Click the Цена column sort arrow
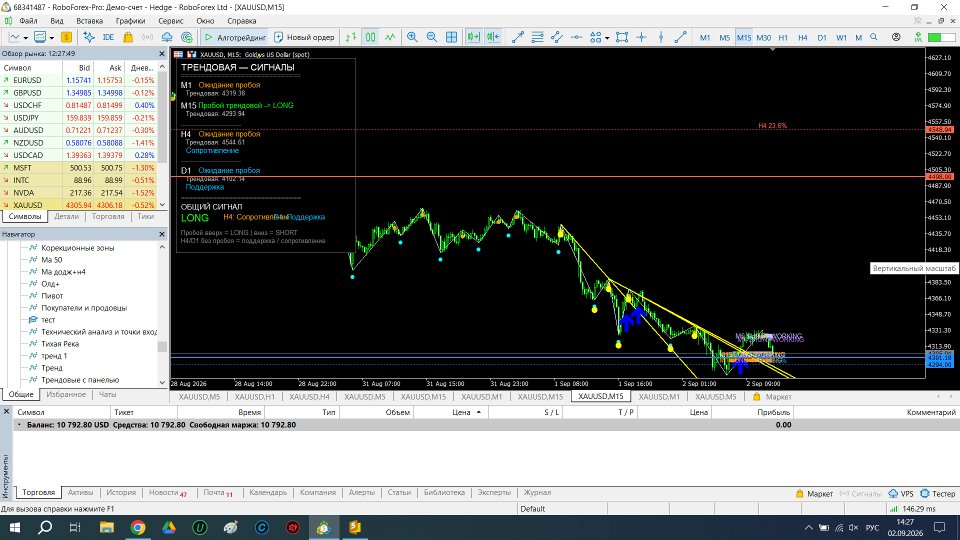Screen dimensions: 960x540 (479, 413)
